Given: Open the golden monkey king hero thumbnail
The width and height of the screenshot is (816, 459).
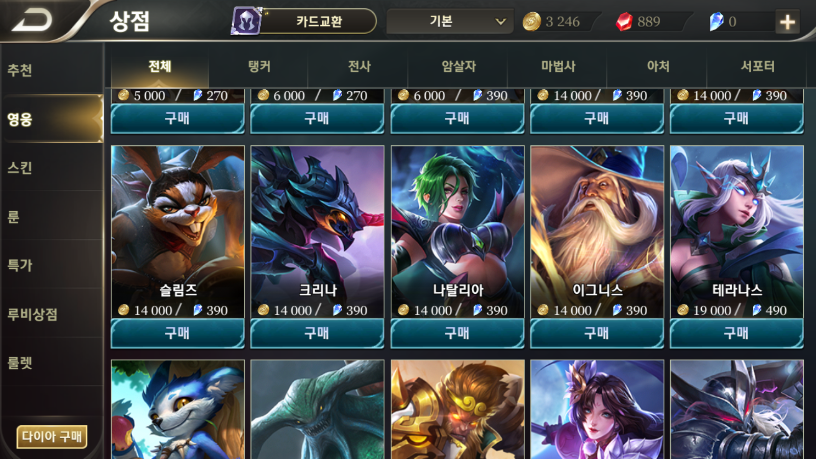Looking at the screenshot, I should pos(457,409).
